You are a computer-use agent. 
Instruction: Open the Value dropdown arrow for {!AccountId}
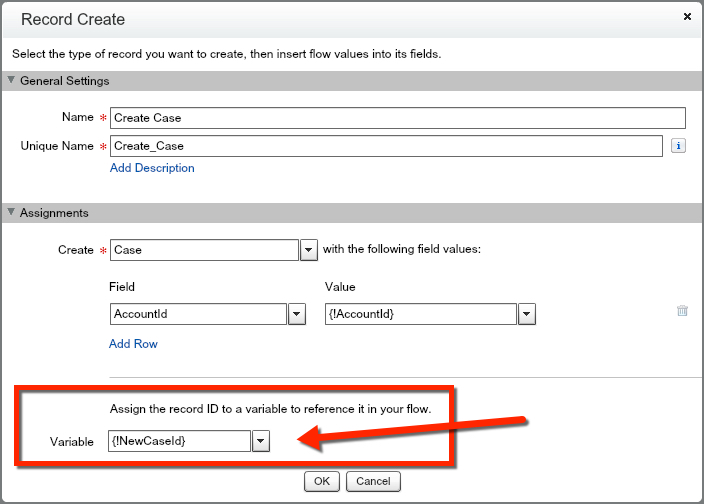[527, 314]
